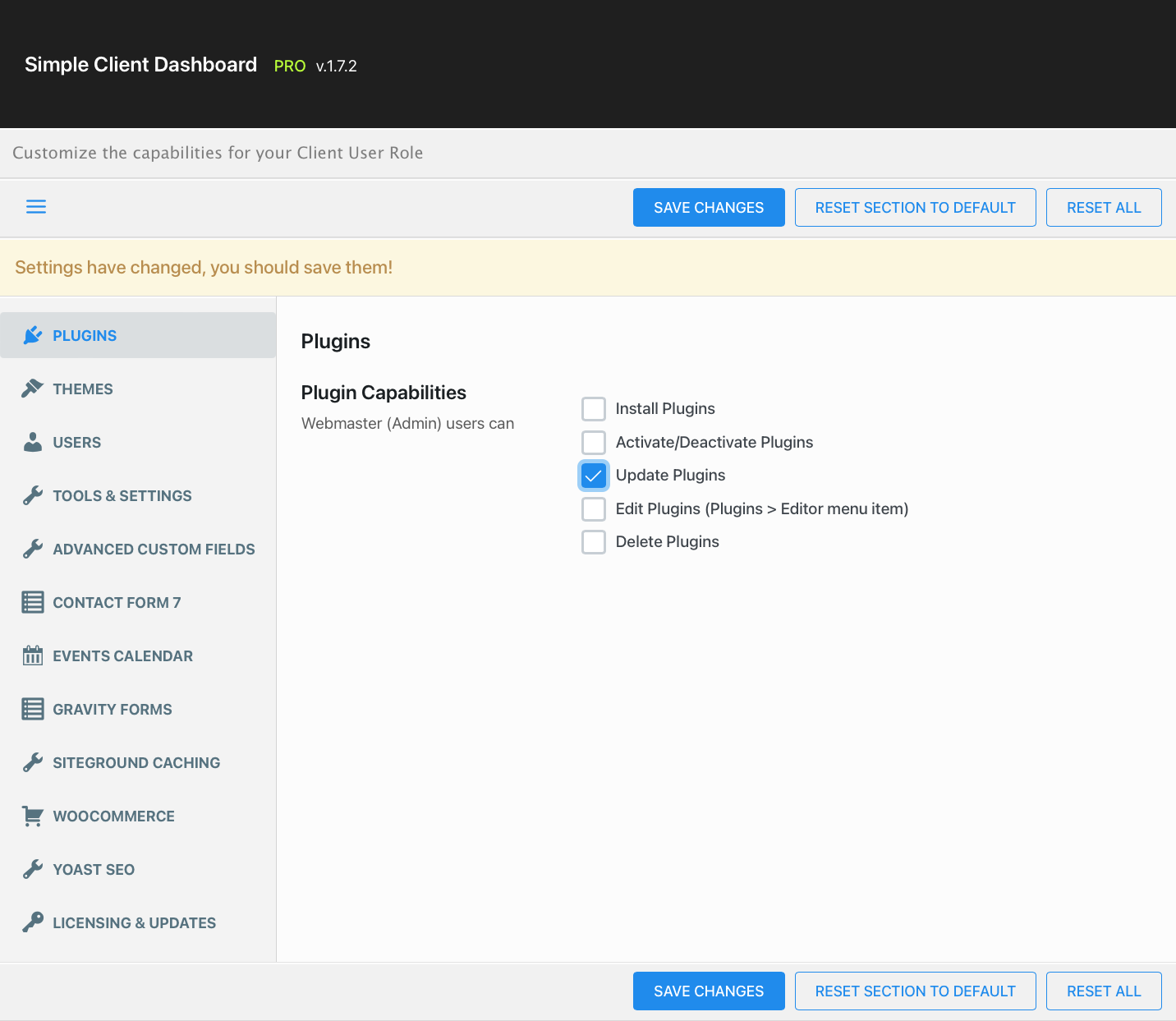1176x1021 pixels.
Task: Click the Events Calendar calendar icon
Action: click(x=33, y=655)
